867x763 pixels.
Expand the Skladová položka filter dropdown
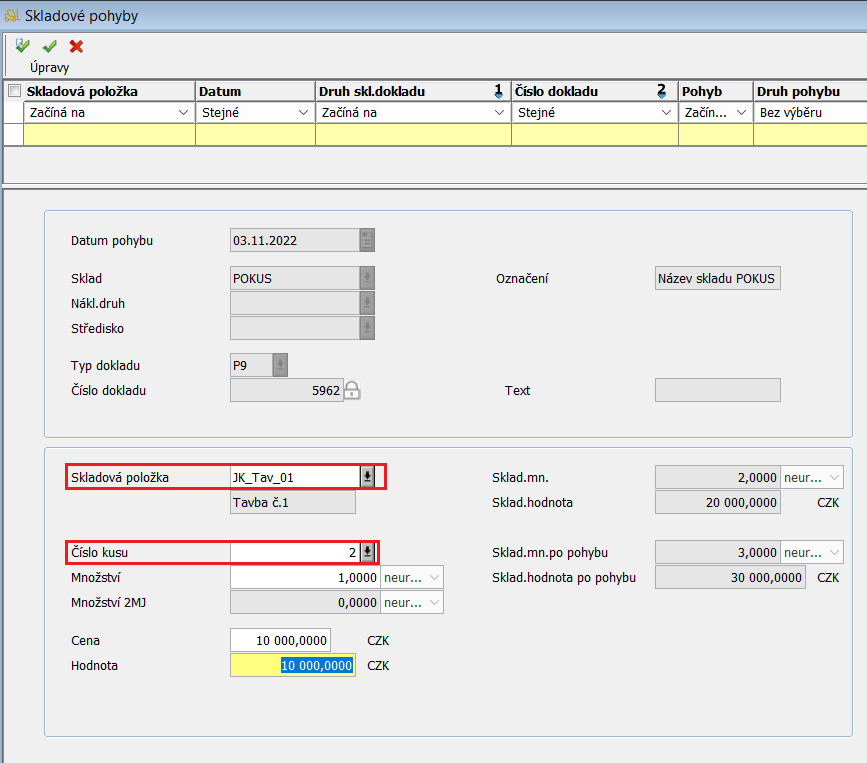point(183,113)
